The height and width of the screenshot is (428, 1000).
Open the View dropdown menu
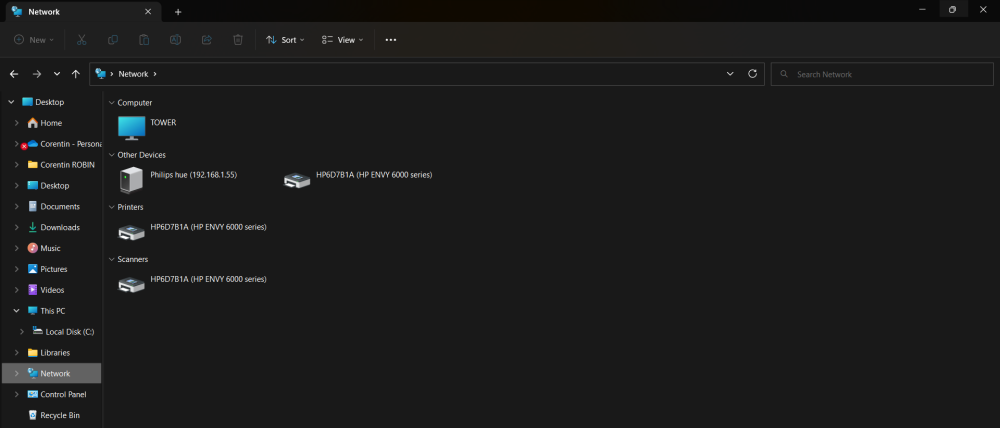tap(342, 40)
